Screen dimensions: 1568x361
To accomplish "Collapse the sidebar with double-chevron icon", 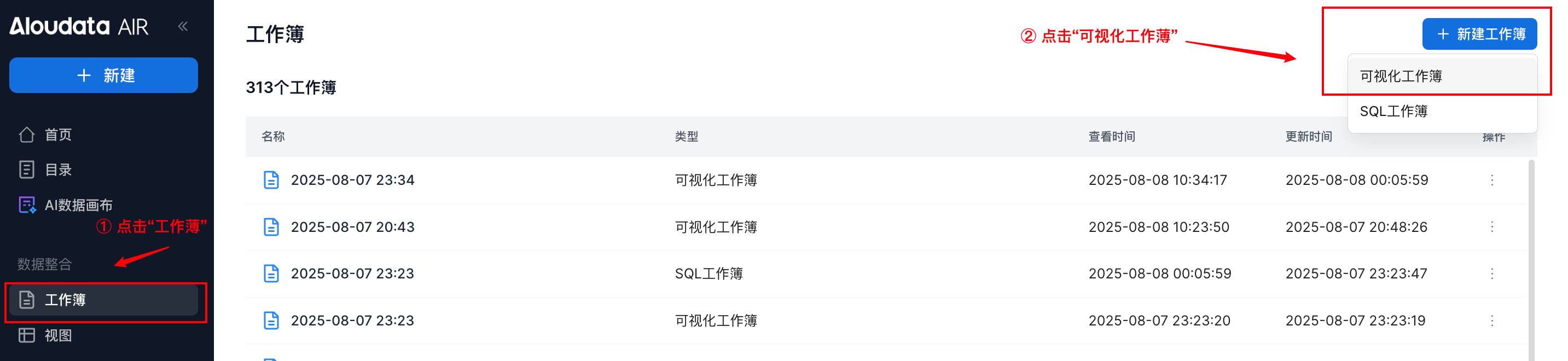I will coord(183,26).
